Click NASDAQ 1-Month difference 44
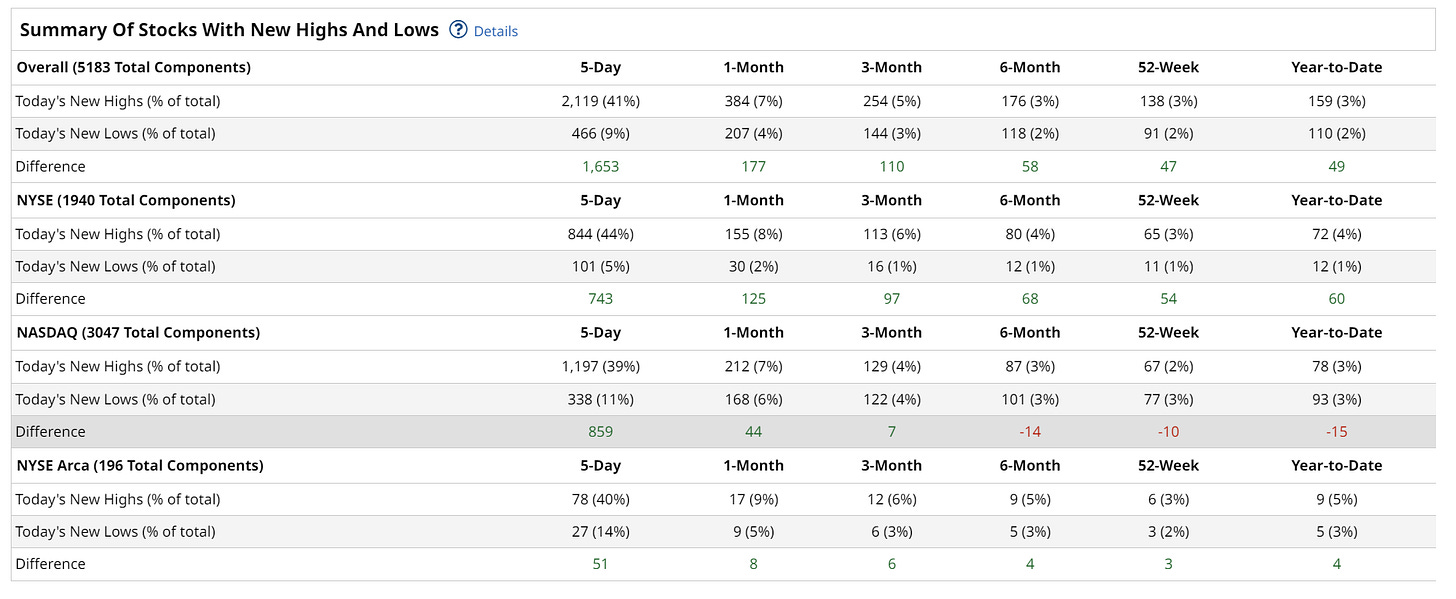This screenshot has width=1456, height=599. (754, 432)
